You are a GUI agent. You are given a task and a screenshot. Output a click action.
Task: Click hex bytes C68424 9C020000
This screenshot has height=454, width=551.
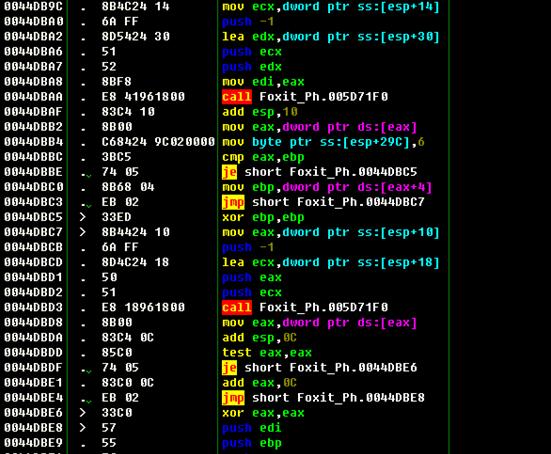point(158,142)
